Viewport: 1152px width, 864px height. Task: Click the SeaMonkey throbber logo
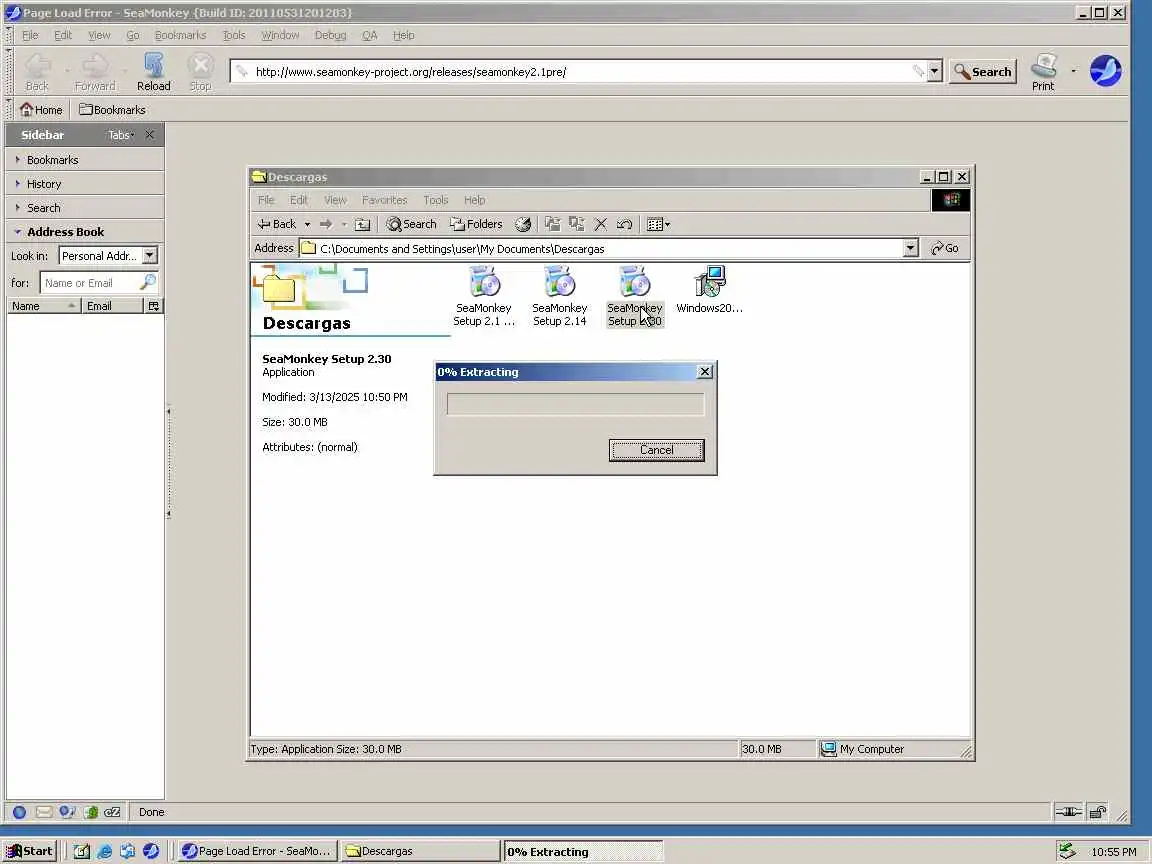point(1105,71)
